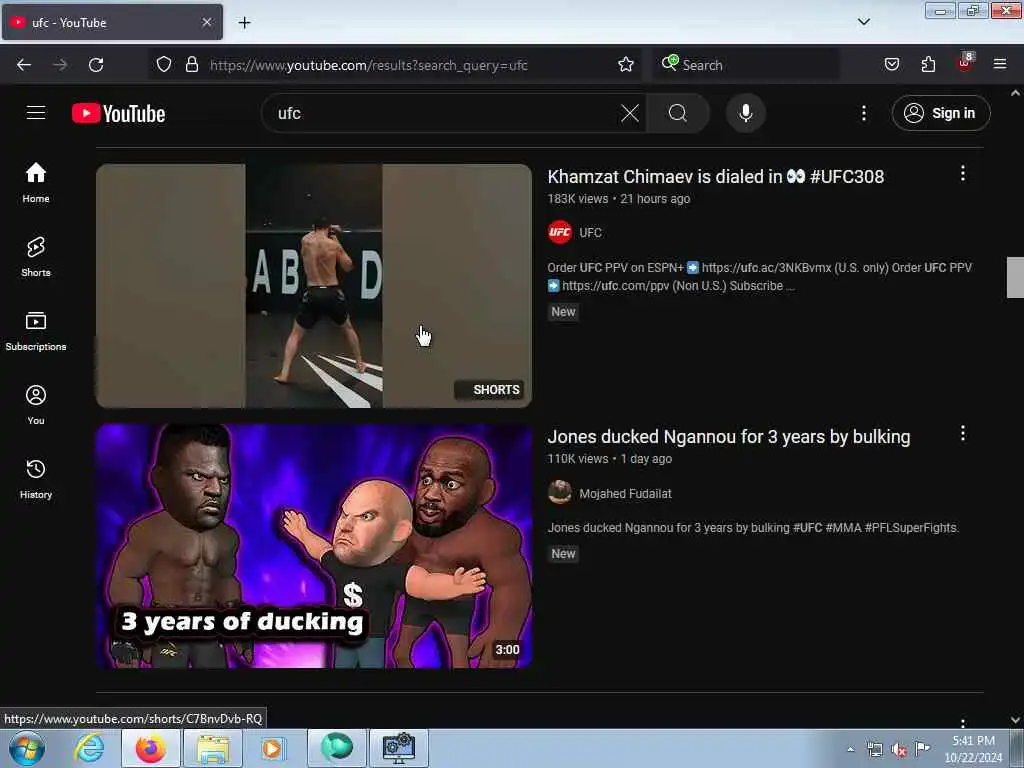Viewport: 1024px width, 768px height.
Task: Open YouTube settings three-dot menu
Action: pyautogui.click(x=863, y=113)
